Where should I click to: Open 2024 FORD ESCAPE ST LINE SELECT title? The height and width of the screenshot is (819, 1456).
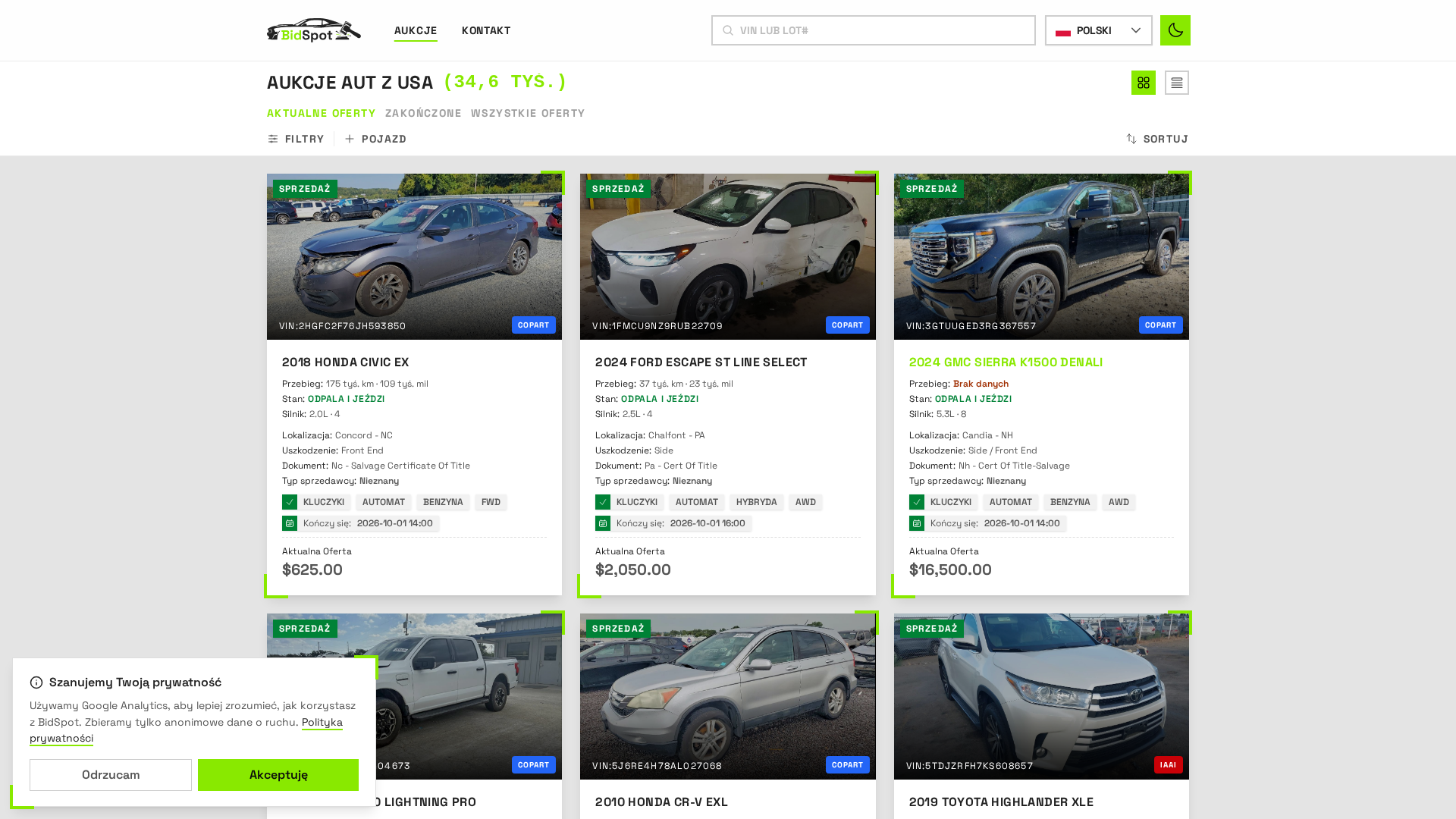(701, 362)
